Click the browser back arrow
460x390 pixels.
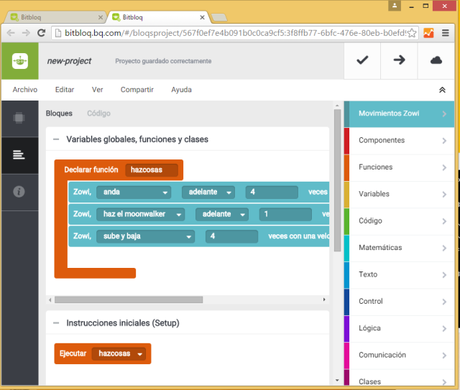[11, 33]
